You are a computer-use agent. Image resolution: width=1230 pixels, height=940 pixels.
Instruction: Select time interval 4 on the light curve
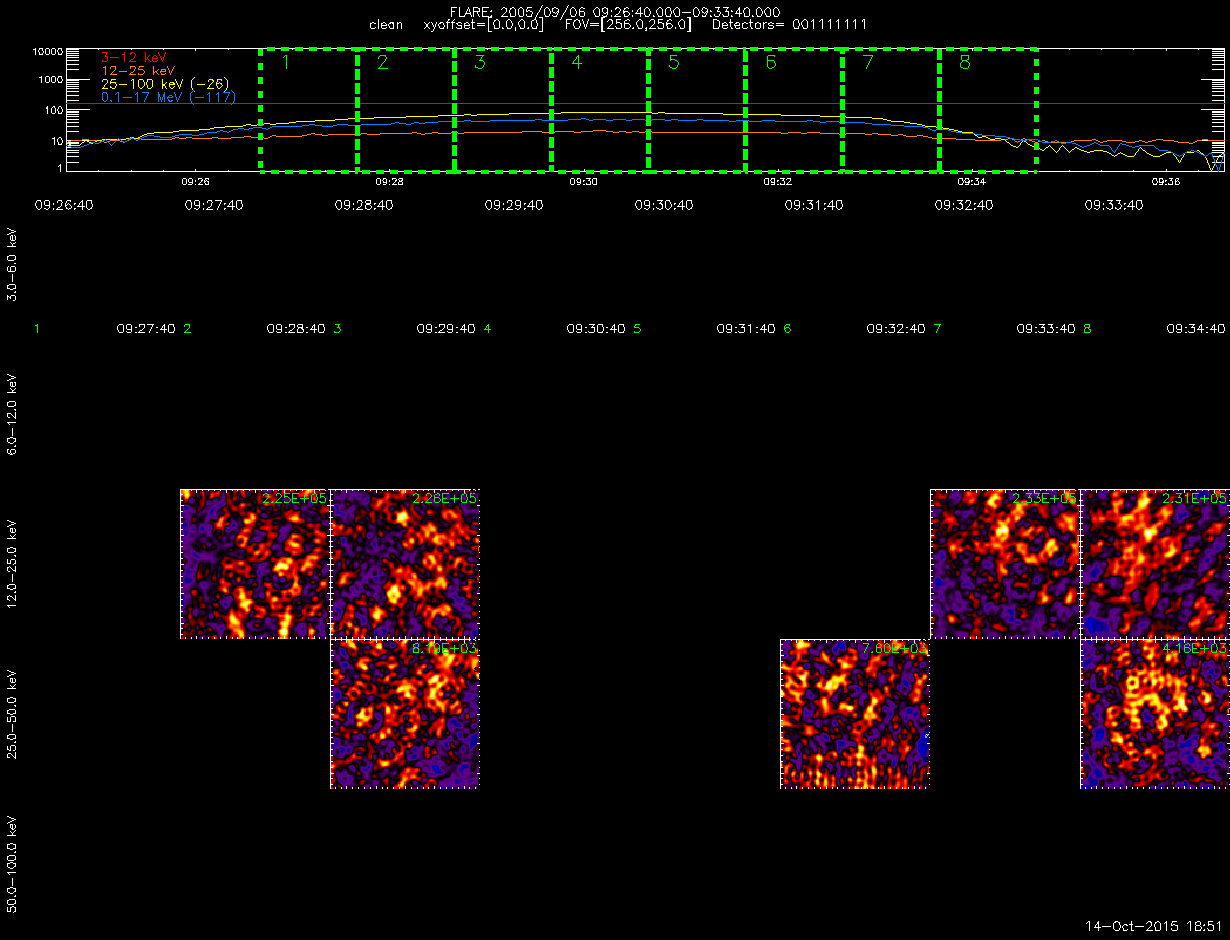click(600, 110)
